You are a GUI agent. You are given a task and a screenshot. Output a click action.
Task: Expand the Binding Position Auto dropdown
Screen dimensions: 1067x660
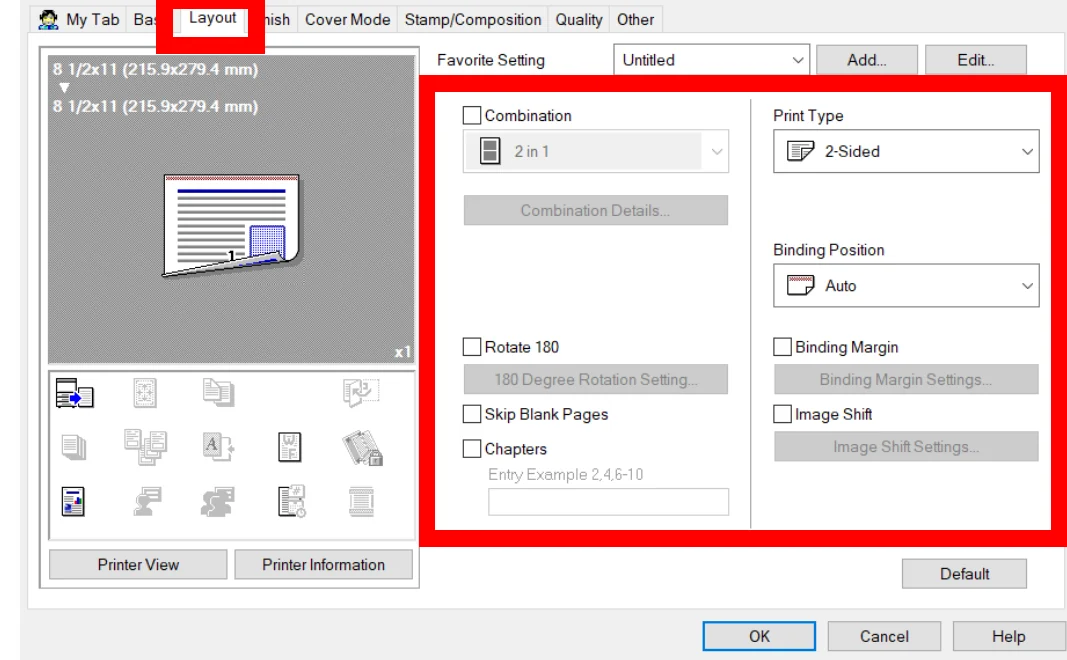(906, 285)
